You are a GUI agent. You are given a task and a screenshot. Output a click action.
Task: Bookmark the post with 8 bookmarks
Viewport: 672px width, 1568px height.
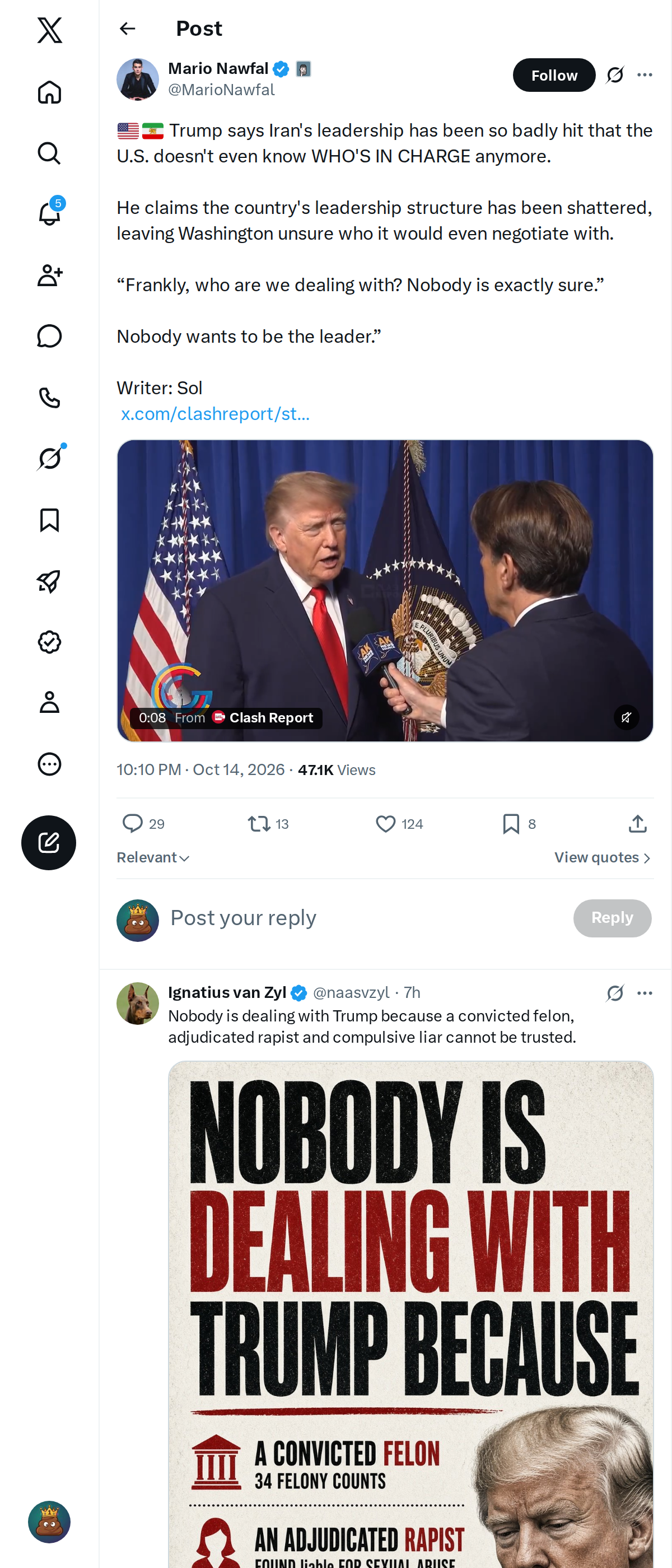pos(519,824)
